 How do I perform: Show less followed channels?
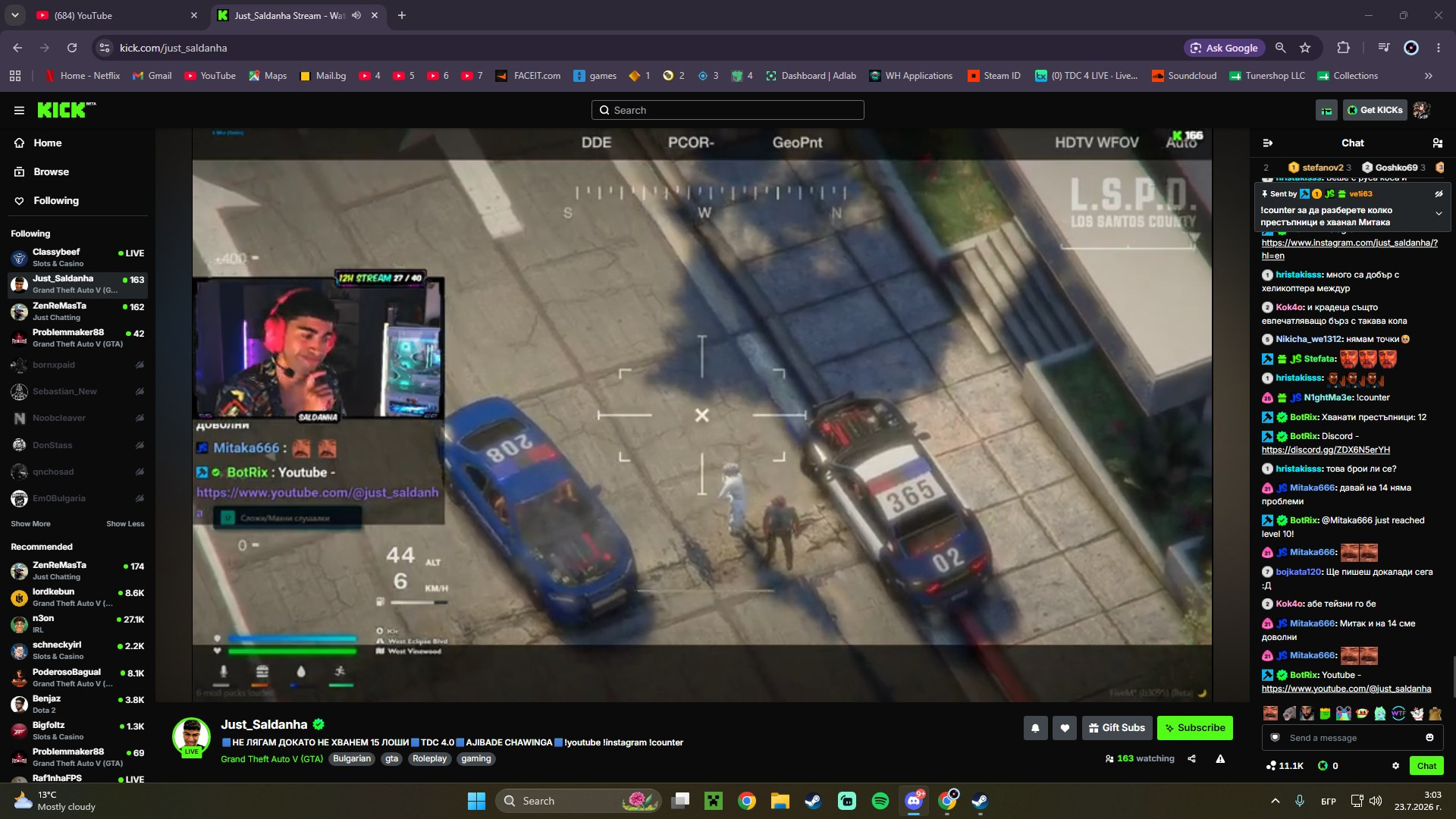[125, 524]
